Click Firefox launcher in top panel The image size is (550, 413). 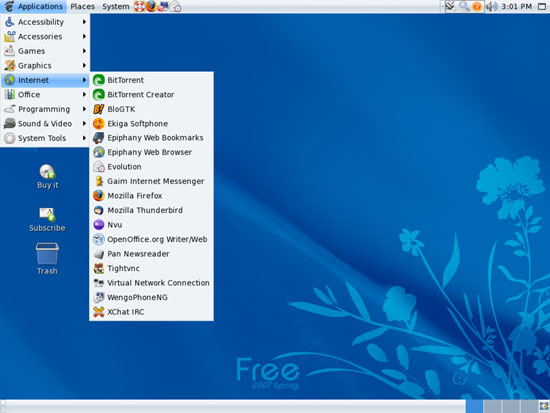click(151, 6)
